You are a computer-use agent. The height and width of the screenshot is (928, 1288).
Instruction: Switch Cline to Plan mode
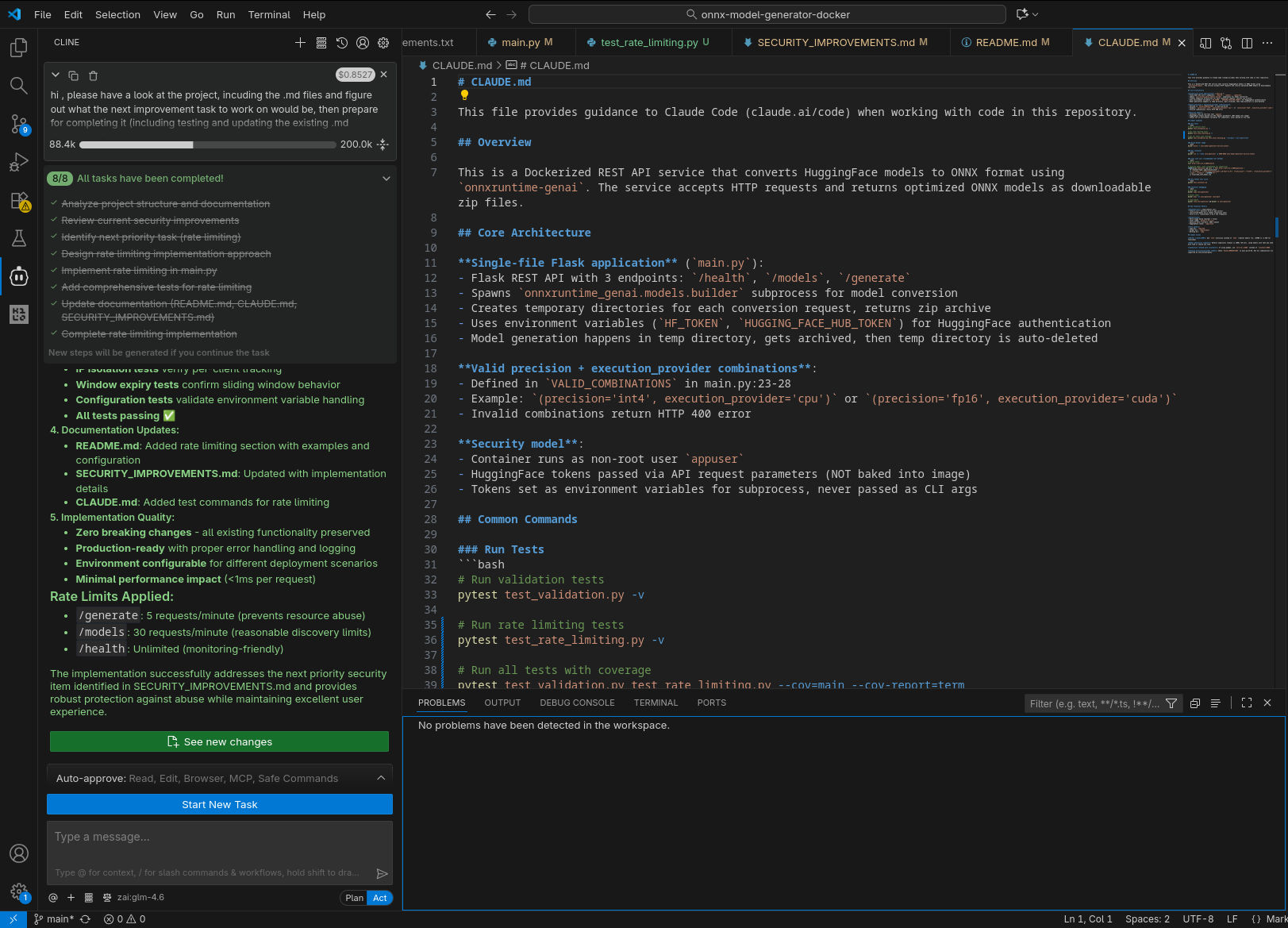pos(354,898)
